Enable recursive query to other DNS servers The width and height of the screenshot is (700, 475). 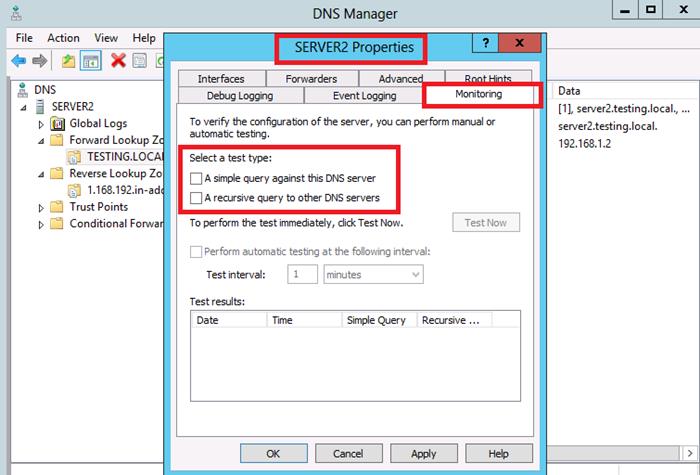coord(196,198)
